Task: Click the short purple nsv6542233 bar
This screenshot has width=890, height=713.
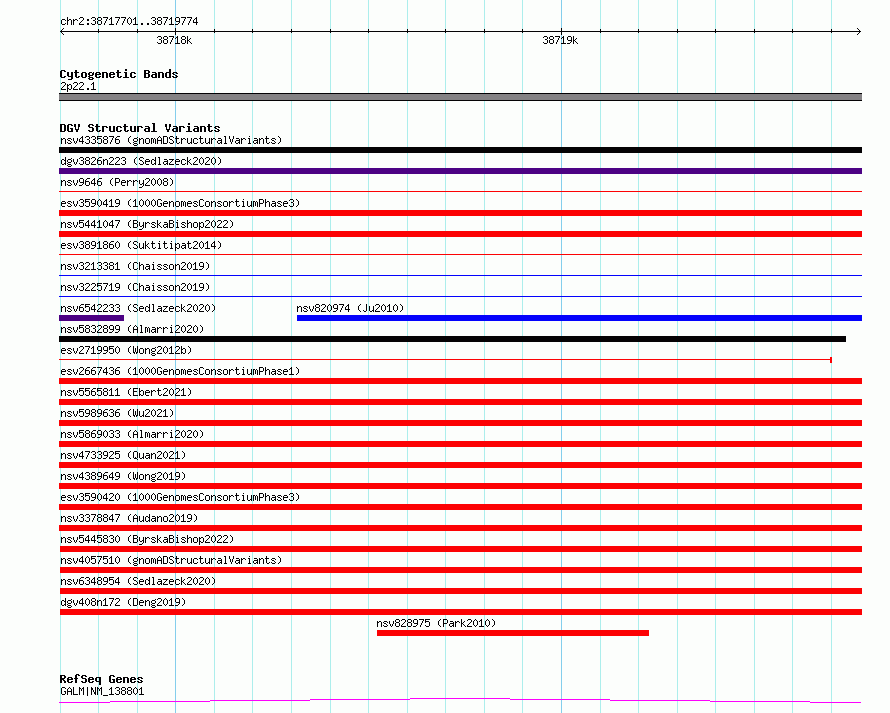Action: (x=91, y=318)
